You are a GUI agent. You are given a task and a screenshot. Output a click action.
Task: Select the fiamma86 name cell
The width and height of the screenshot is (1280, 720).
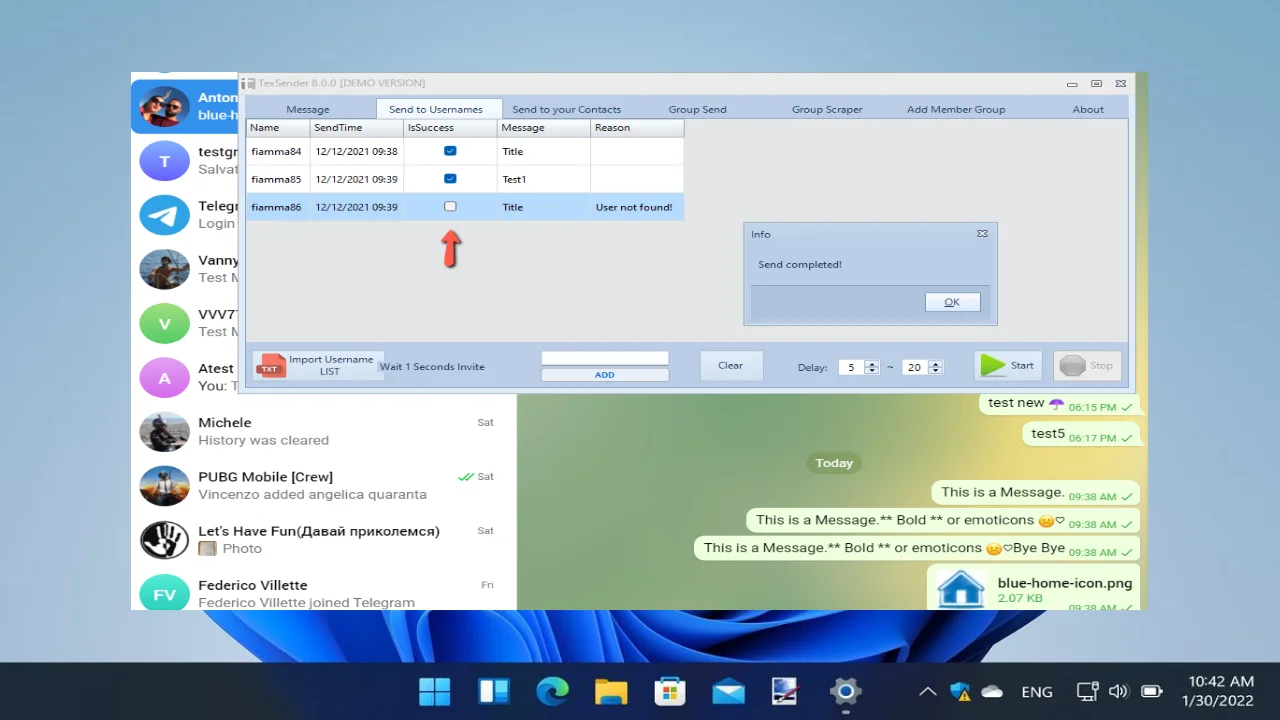[x=278, y=207]
